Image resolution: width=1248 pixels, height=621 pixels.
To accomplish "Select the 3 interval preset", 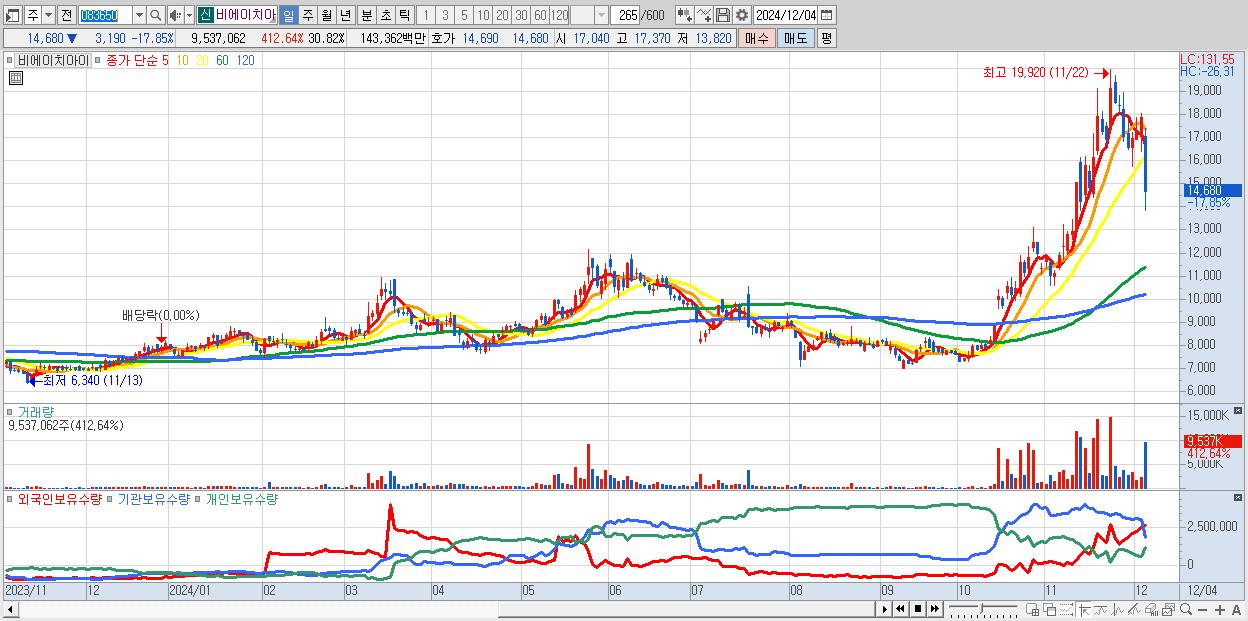I will [444, 15].
